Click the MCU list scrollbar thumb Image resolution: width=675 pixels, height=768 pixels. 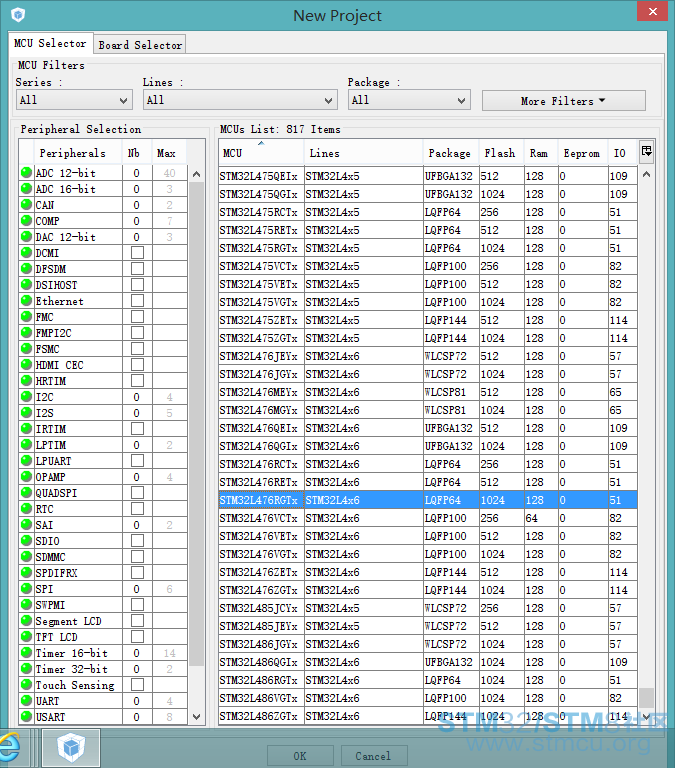(647, 697)
